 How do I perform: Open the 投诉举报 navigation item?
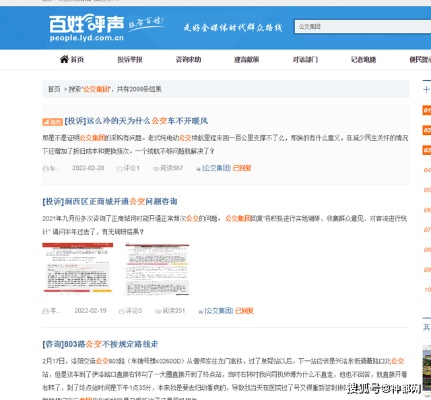point(130,60)
